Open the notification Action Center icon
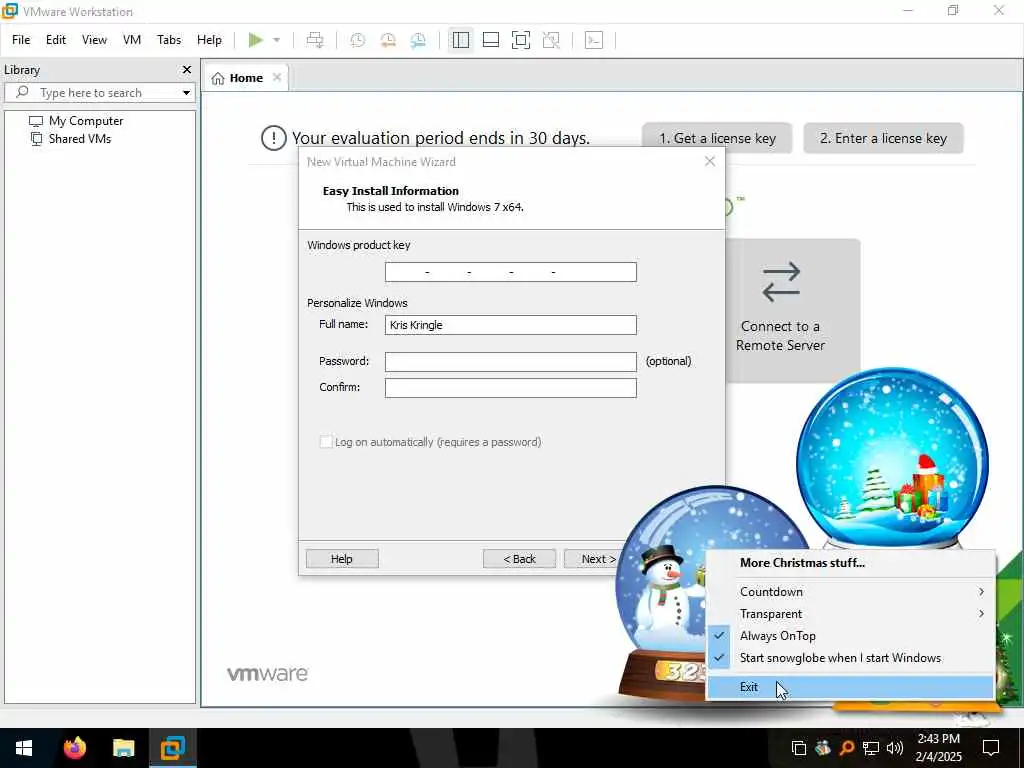Image resolution: width=1024 pixels, height=768 pixels. tap(991, 748)
